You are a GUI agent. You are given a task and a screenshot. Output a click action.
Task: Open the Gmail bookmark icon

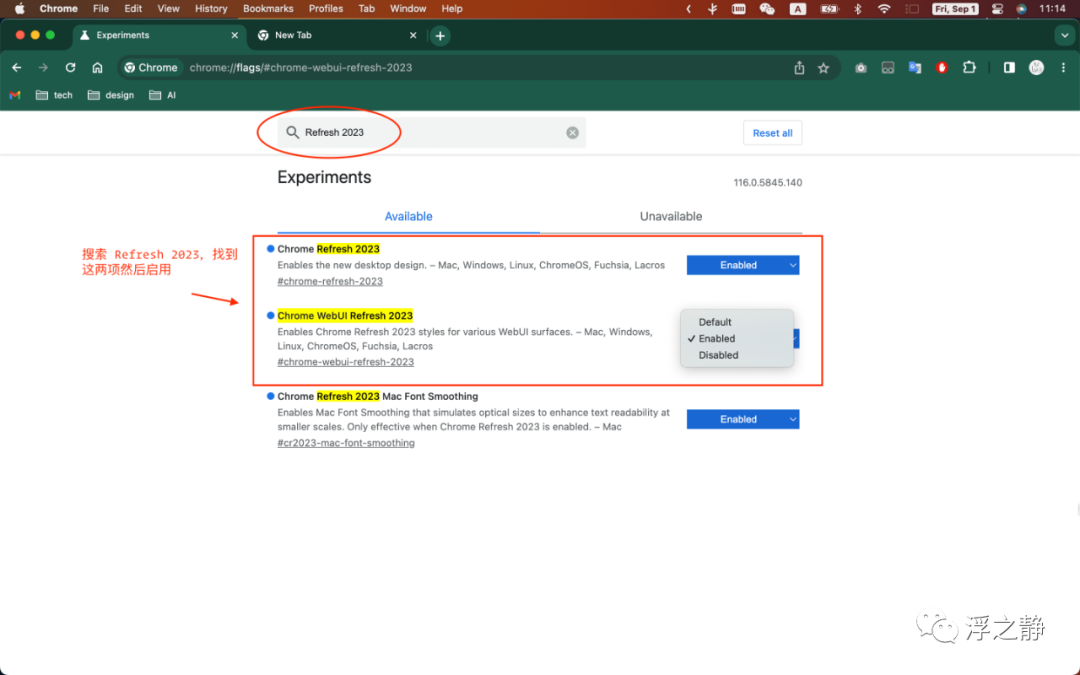coord(15,95)
